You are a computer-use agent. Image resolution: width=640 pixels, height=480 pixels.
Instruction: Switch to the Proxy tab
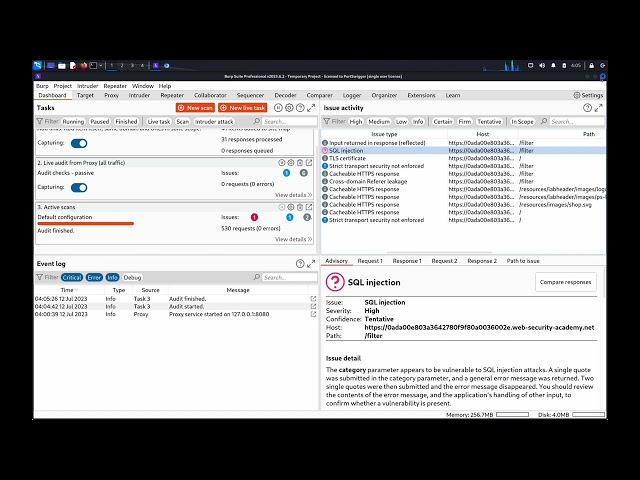pos(111,95)
